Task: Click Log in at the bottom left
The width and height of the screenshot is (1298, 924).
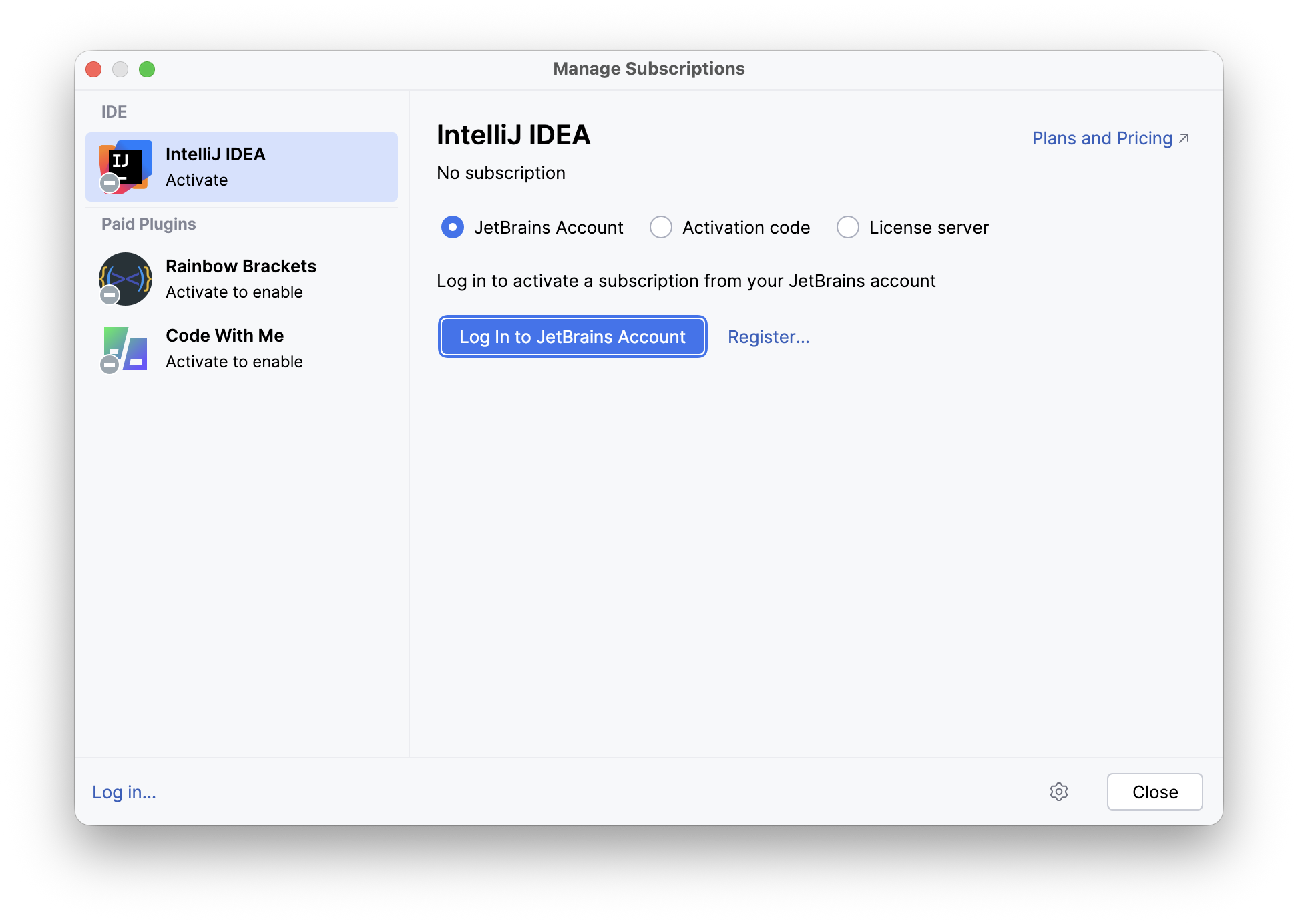Action: [124, 792]
